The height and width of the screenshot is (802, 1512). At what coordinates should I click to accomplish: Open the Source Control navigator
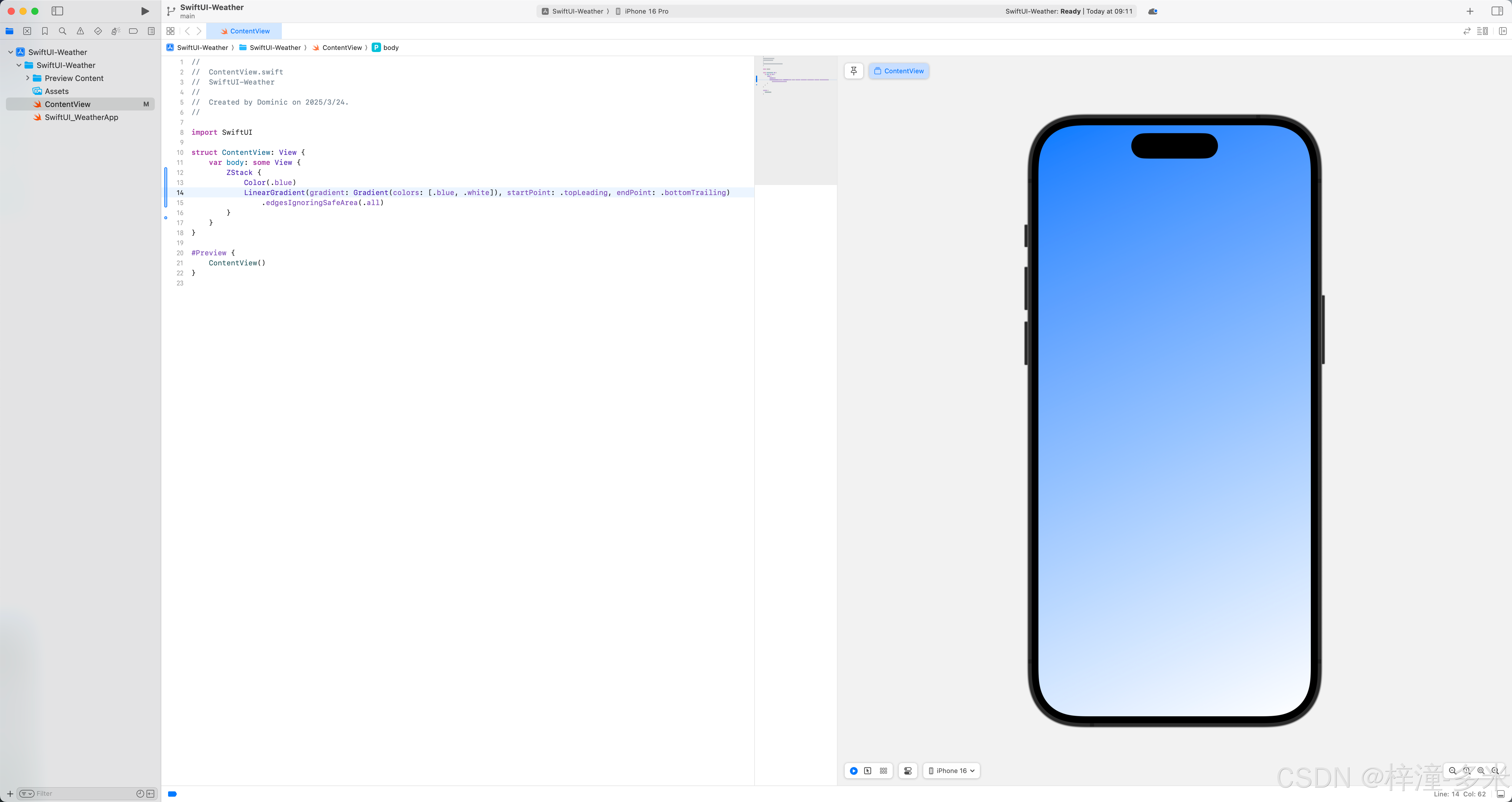coord(27,31)
